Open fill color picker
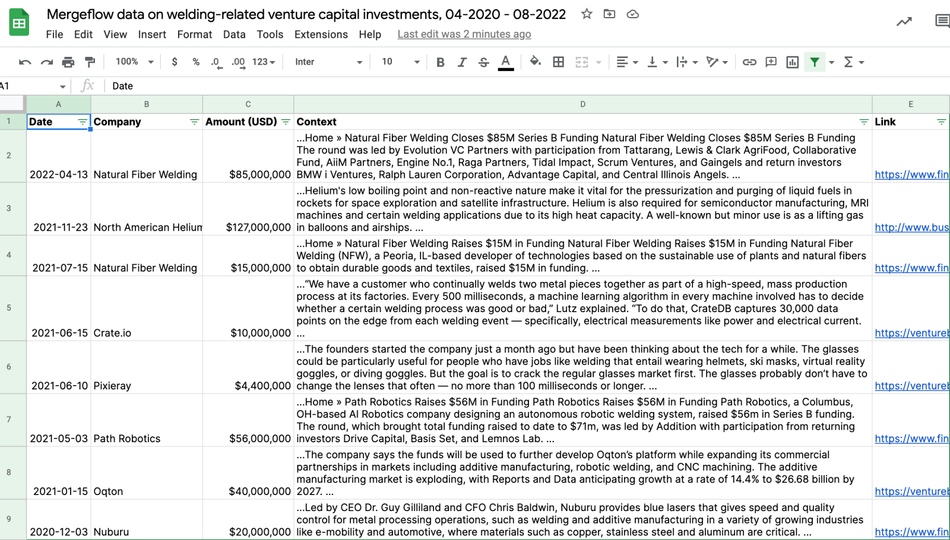The width and height of the screenshot is (950, 540). [x=535, y=62]
